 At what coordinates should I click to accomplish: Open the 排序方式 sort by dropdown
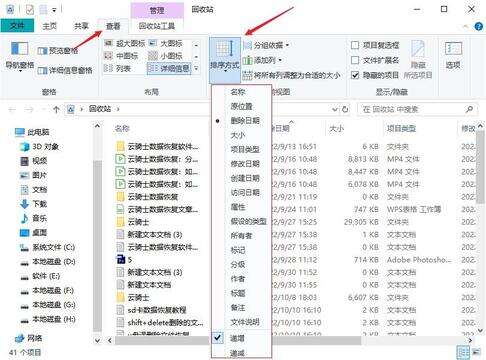pos(225,60)
